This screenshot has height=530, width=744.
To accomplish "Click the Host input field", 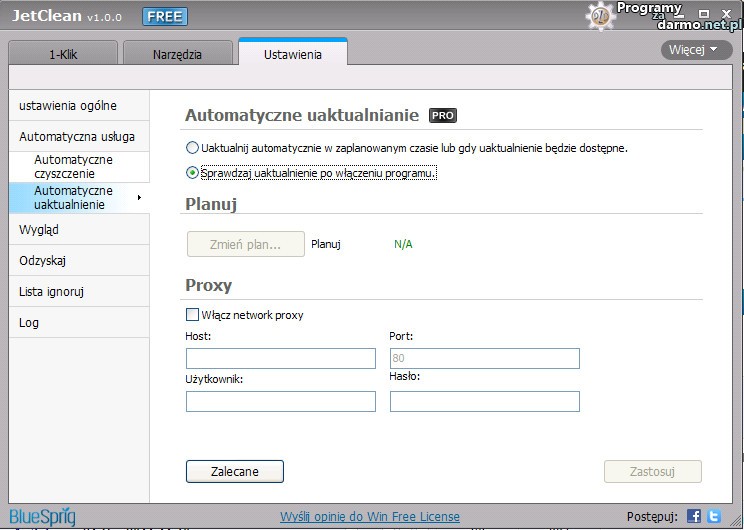I will coord(280,358).
